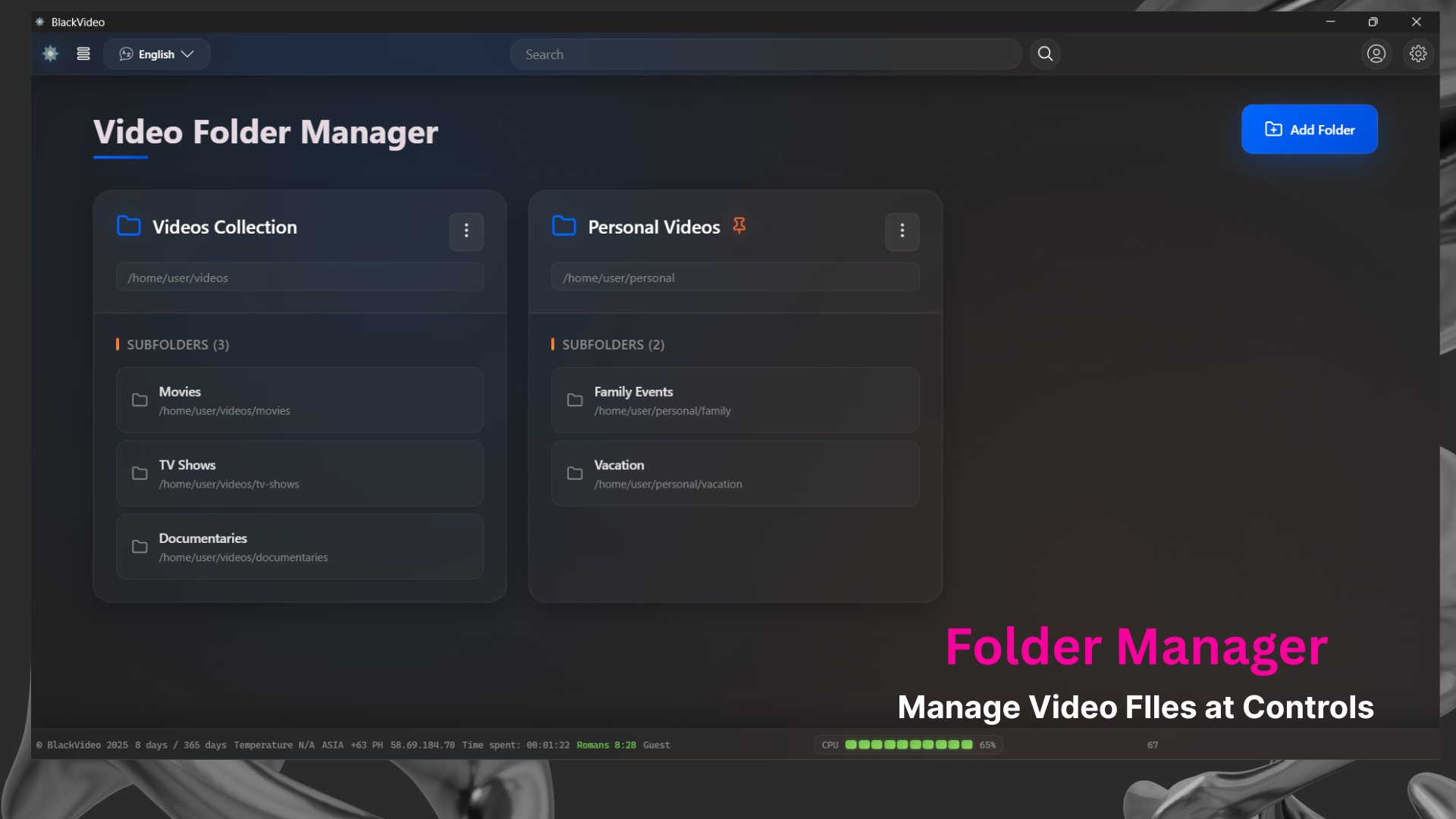The width and height of the screenshot is (1456, 819).
Task: Click the folder icon on Personal Videos card
Action: pos(564,226)
